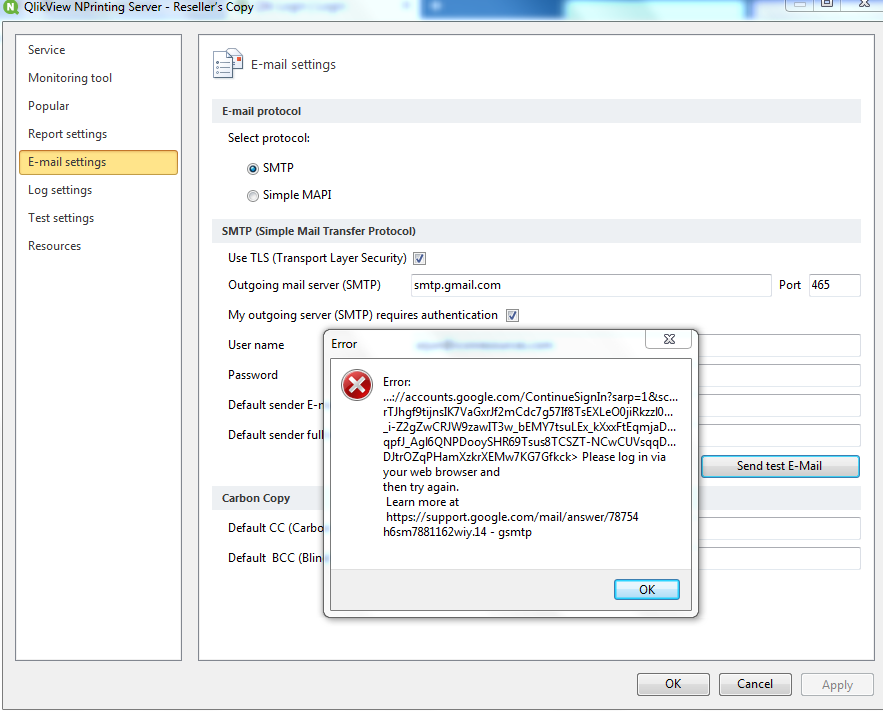Toggle Use TLS (Transport Layer Security)

(x=419, y=258)
